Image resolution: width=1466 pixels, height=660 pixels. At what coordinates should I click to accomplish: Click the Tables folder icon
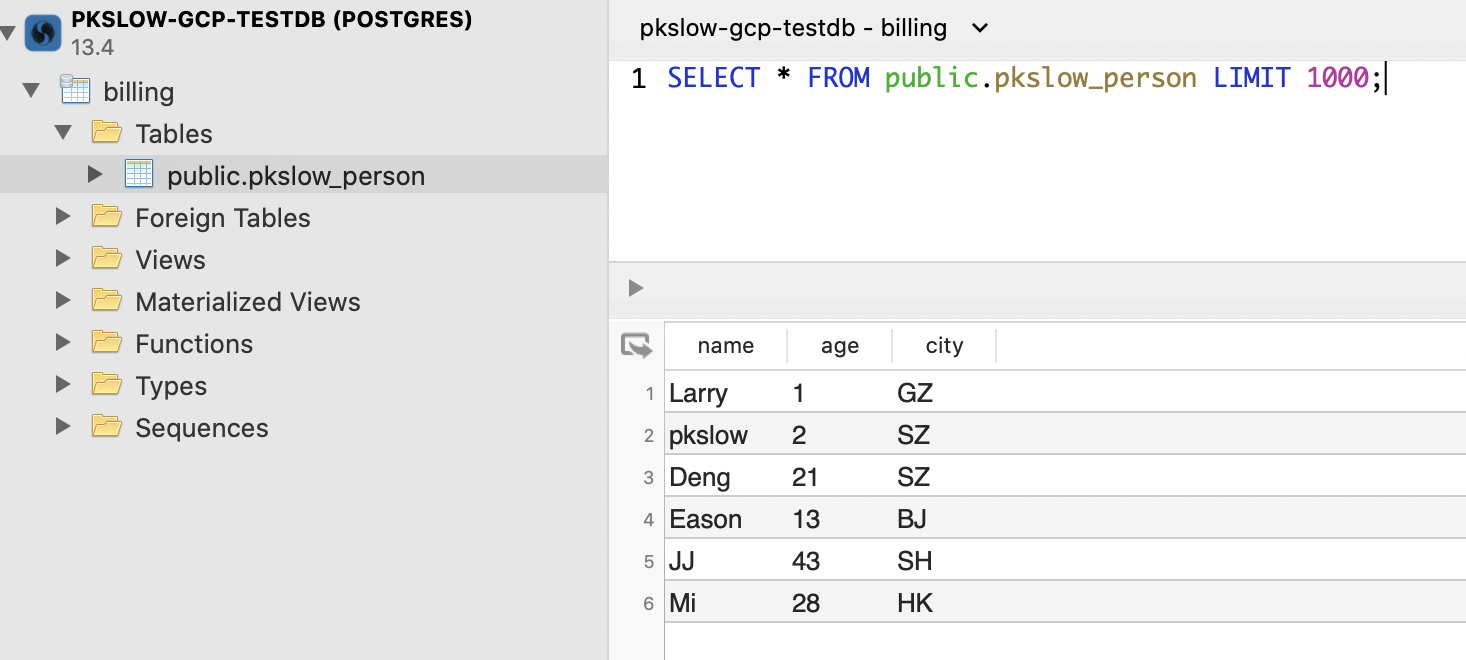coord(106,133)
